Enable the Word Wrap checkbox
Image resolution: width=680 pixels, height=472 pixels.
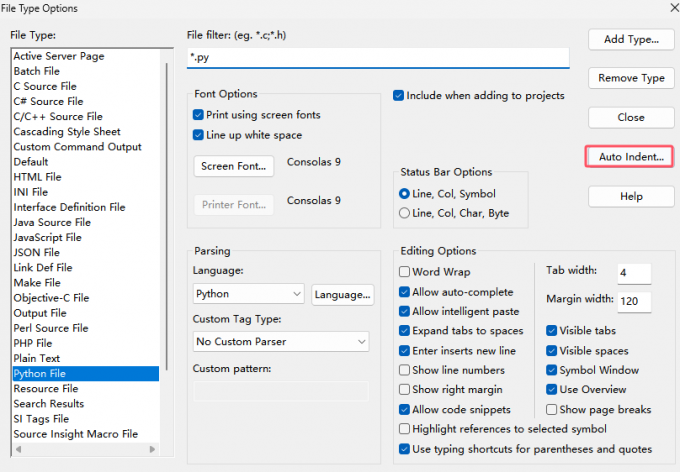pyautogui.click(x=405, y=272)
